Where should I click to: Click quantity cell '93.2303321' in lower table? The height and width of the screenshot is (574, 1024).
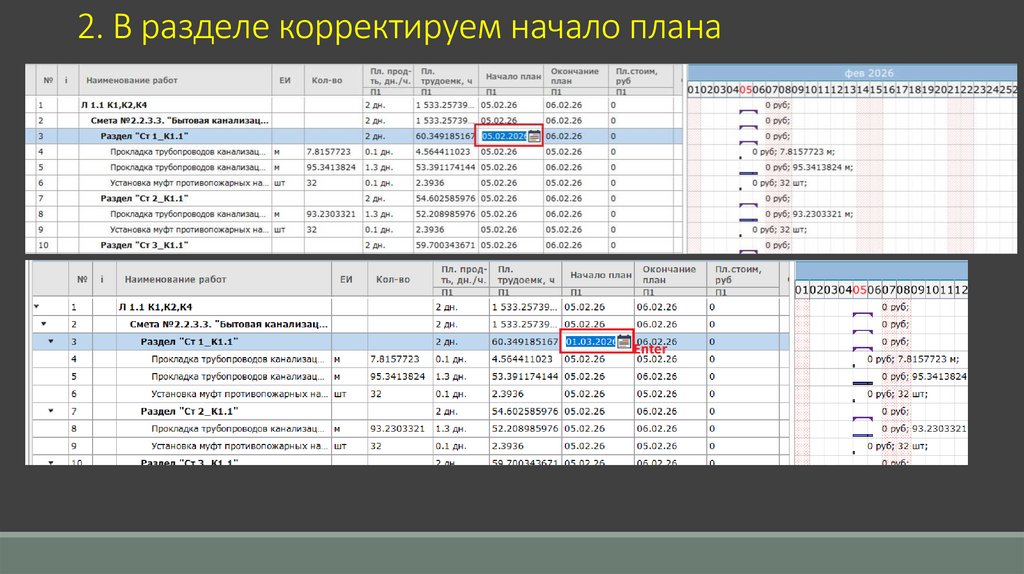point(398,429)
